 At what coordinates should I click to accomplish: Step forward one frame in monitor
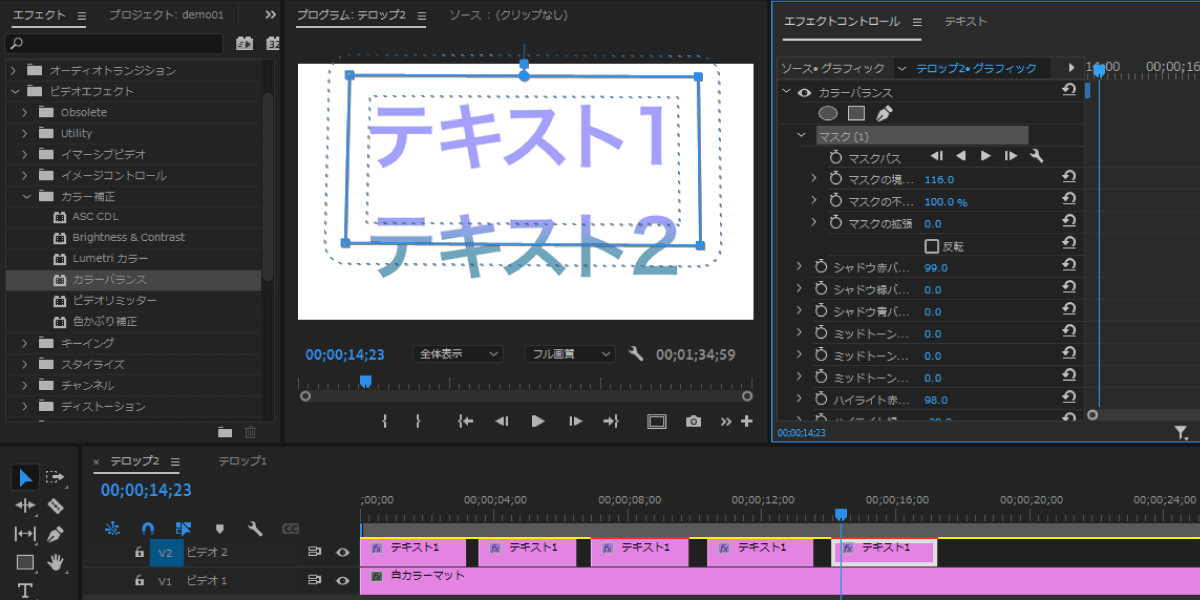tap(575, 422)
